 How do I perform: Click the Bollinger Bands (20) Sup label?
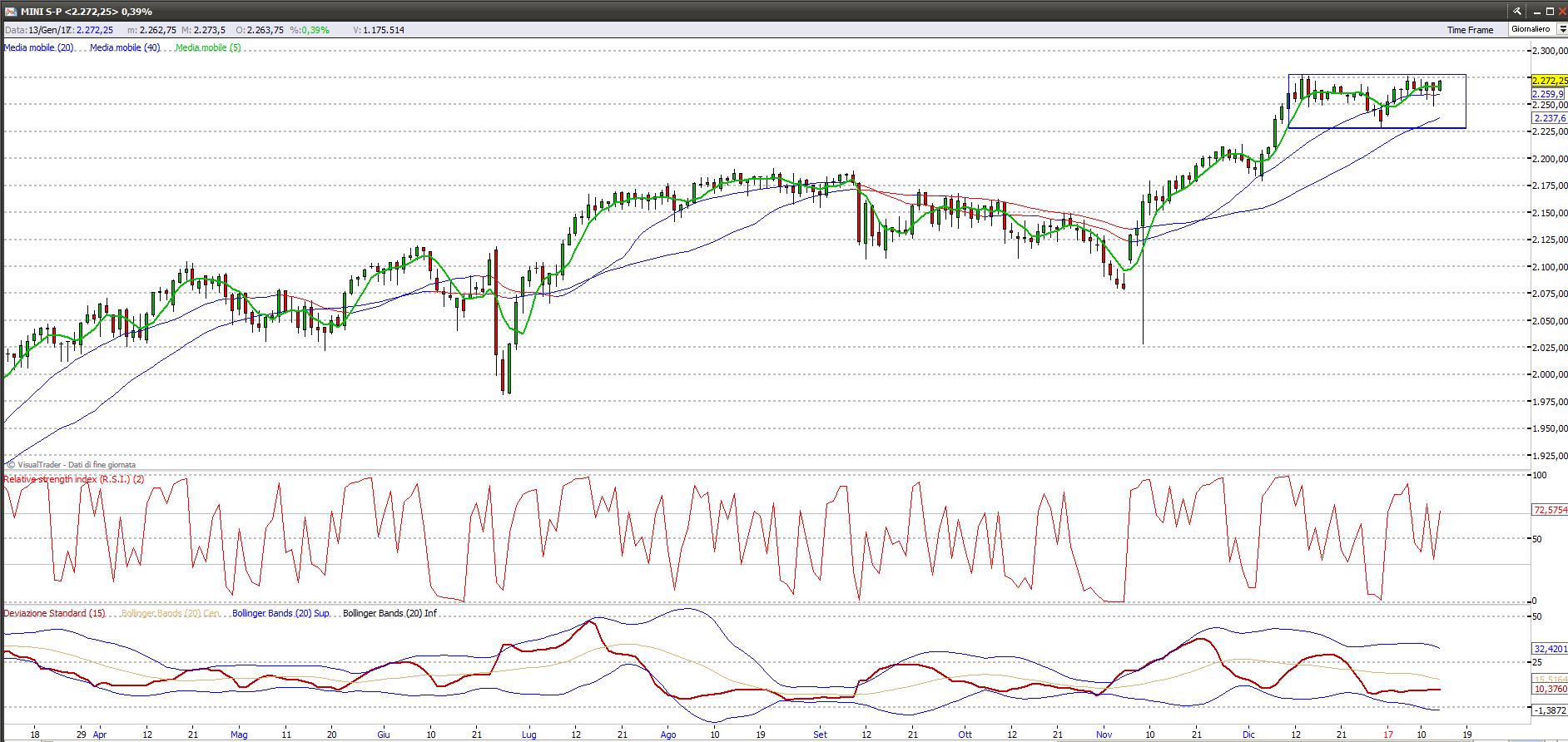[x=280, y=613]
